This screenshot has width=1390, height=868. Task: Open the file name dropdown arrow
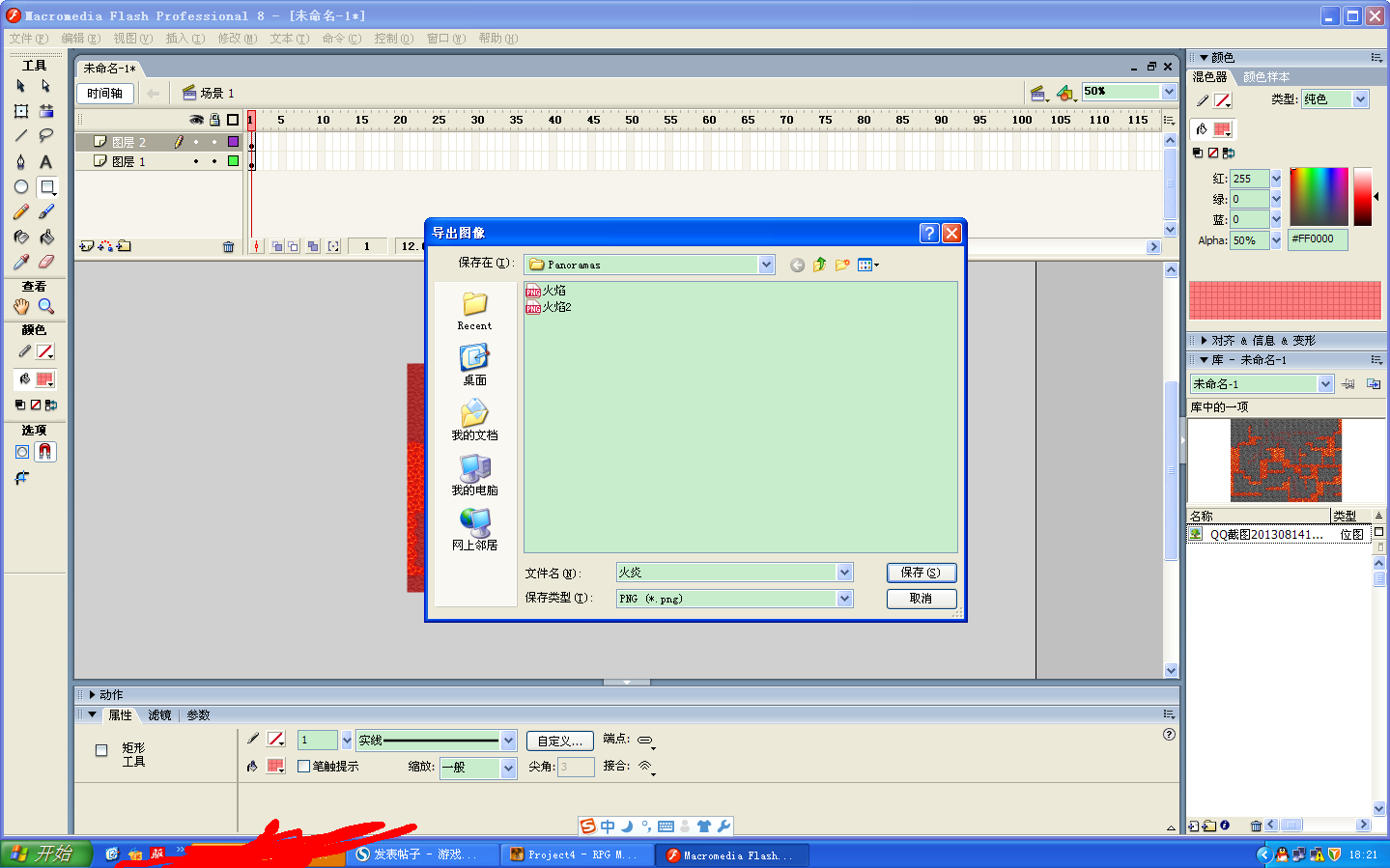click(x=844, y=573)
